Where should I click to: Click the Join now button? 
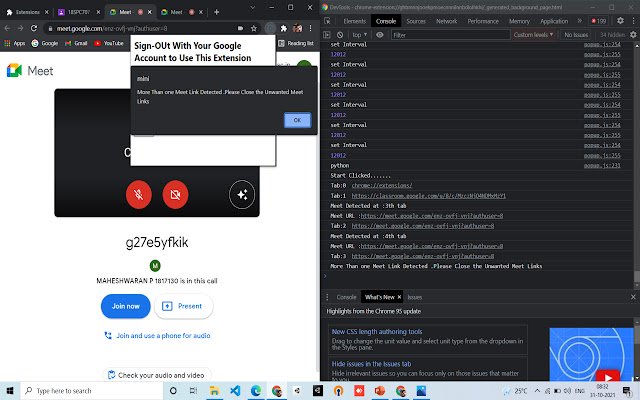(126, 306)
